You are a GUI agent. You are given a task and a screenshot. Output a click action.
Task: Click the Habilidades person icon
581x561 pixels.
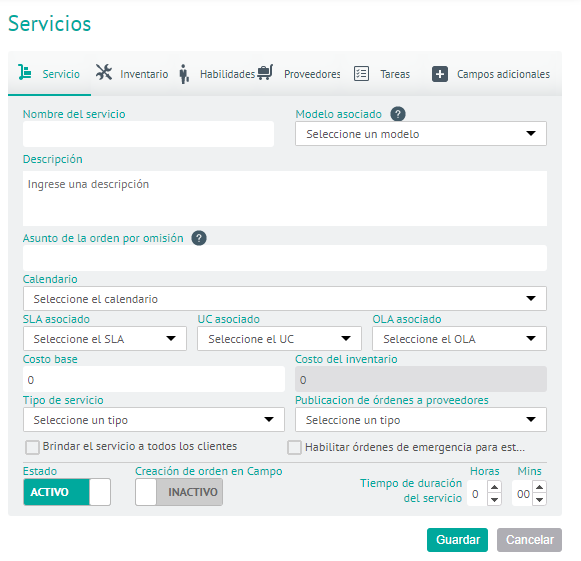point(184,74)
